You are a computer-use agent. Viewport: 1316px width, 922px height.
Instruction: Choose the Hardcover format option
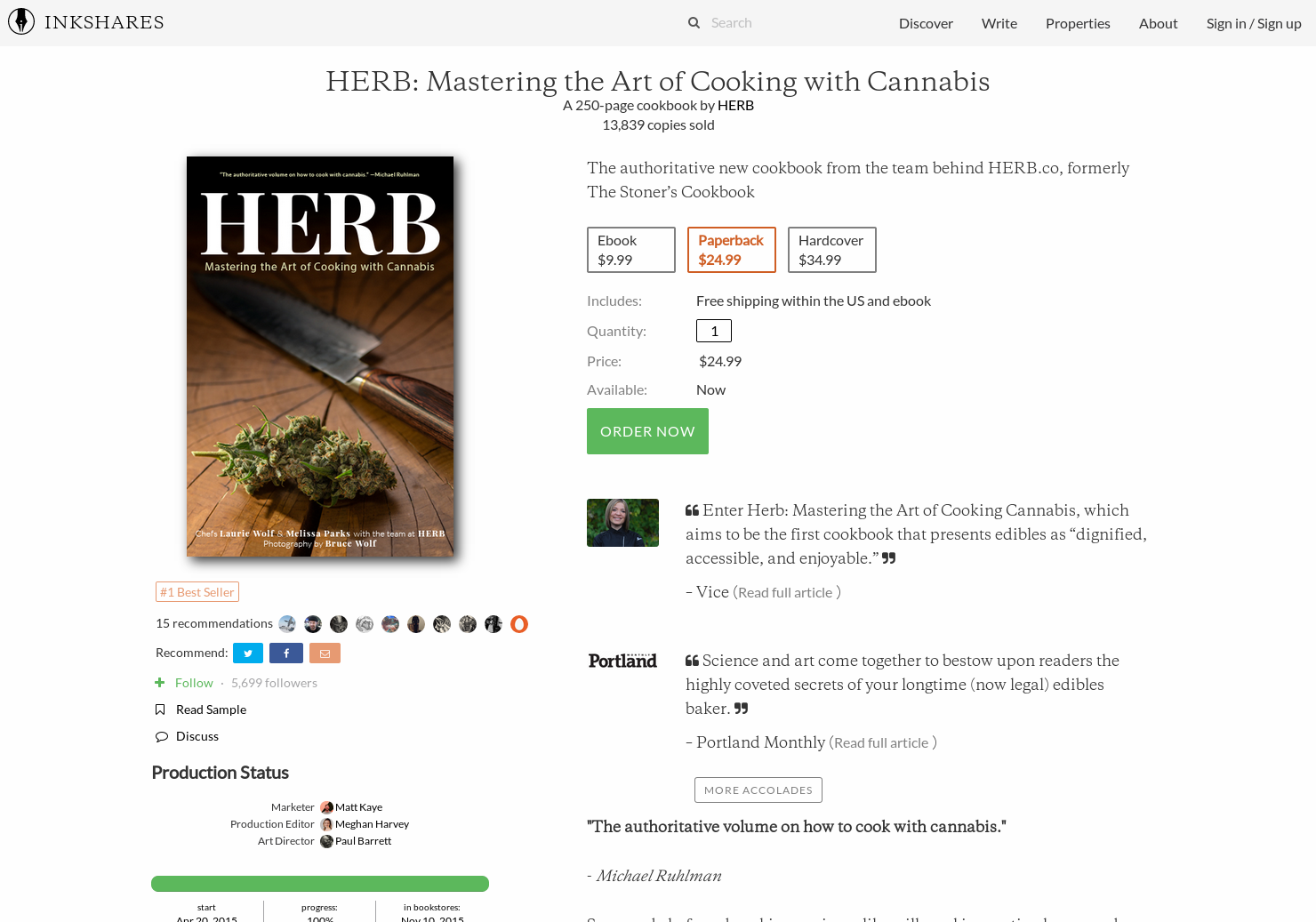click(831, 250)
